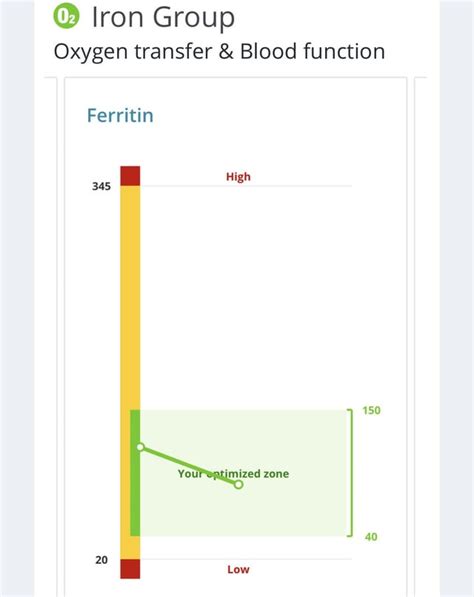Open the Ferritin title link
Image resolution: width=474 pixels, height=597 pixels.
pyautogui.click(x=120, y=115)
